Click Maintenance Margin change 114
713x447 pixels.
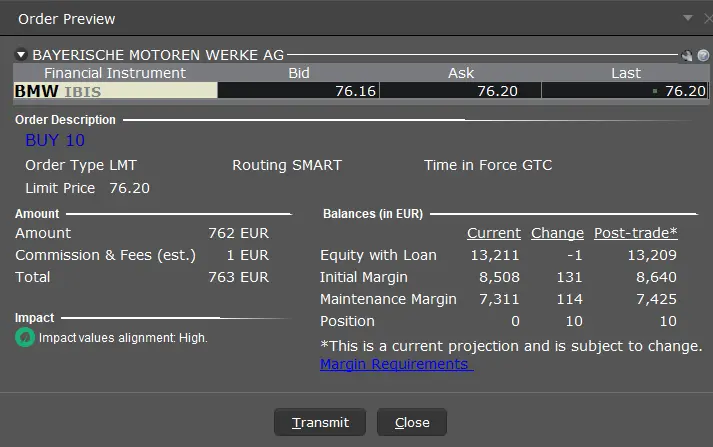[x=570, y=299]
